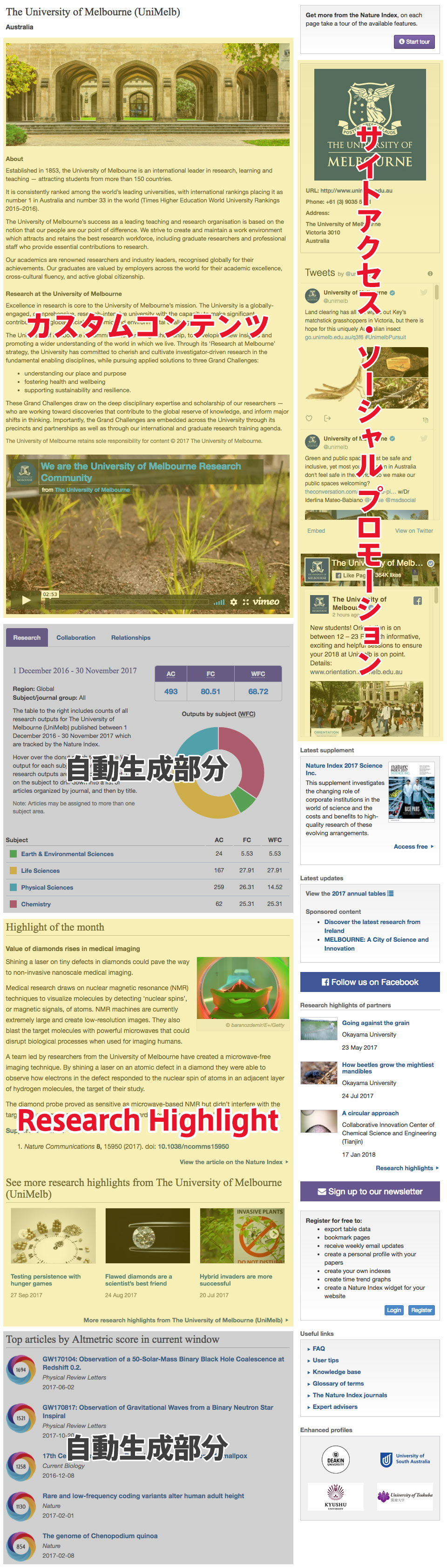This screenshot has height=1568, width=447.
Task: Click View the article on the Nature Index
Action: (x=234, y=1162)
